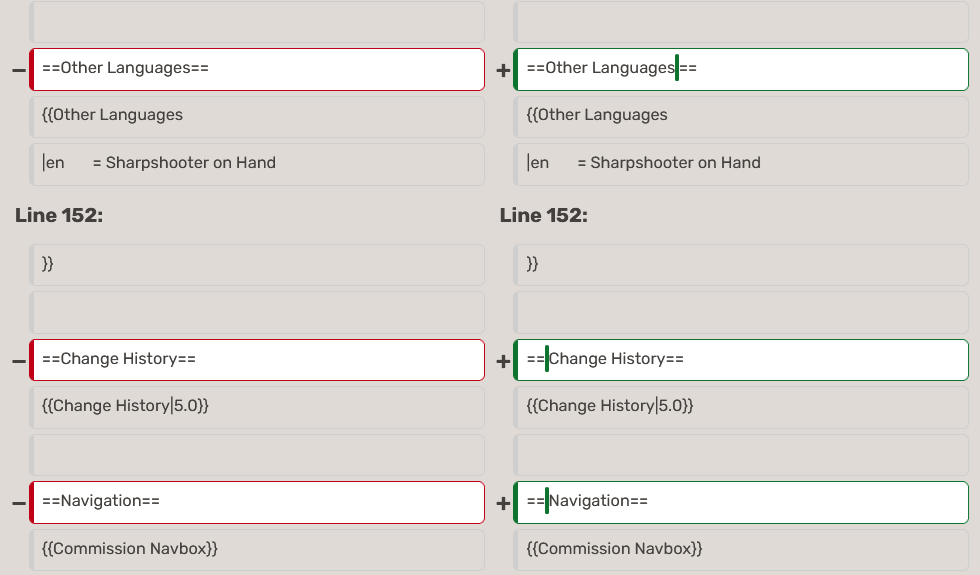980x575 pixels.
Task: Click the left {{Commission Navbox}} context line
Action: [x=130, y=549]
